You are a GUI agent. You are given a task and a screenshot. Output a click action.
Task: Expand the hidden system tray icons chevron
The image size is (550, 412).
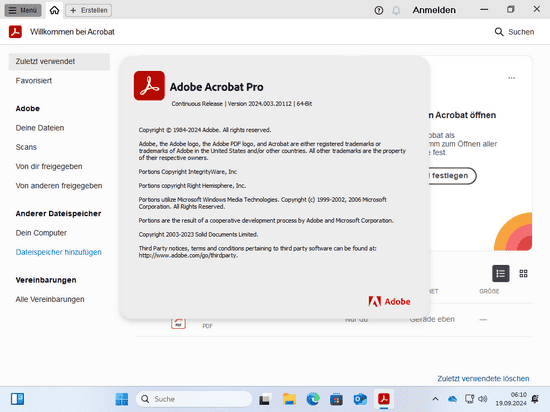coord(435,399)
